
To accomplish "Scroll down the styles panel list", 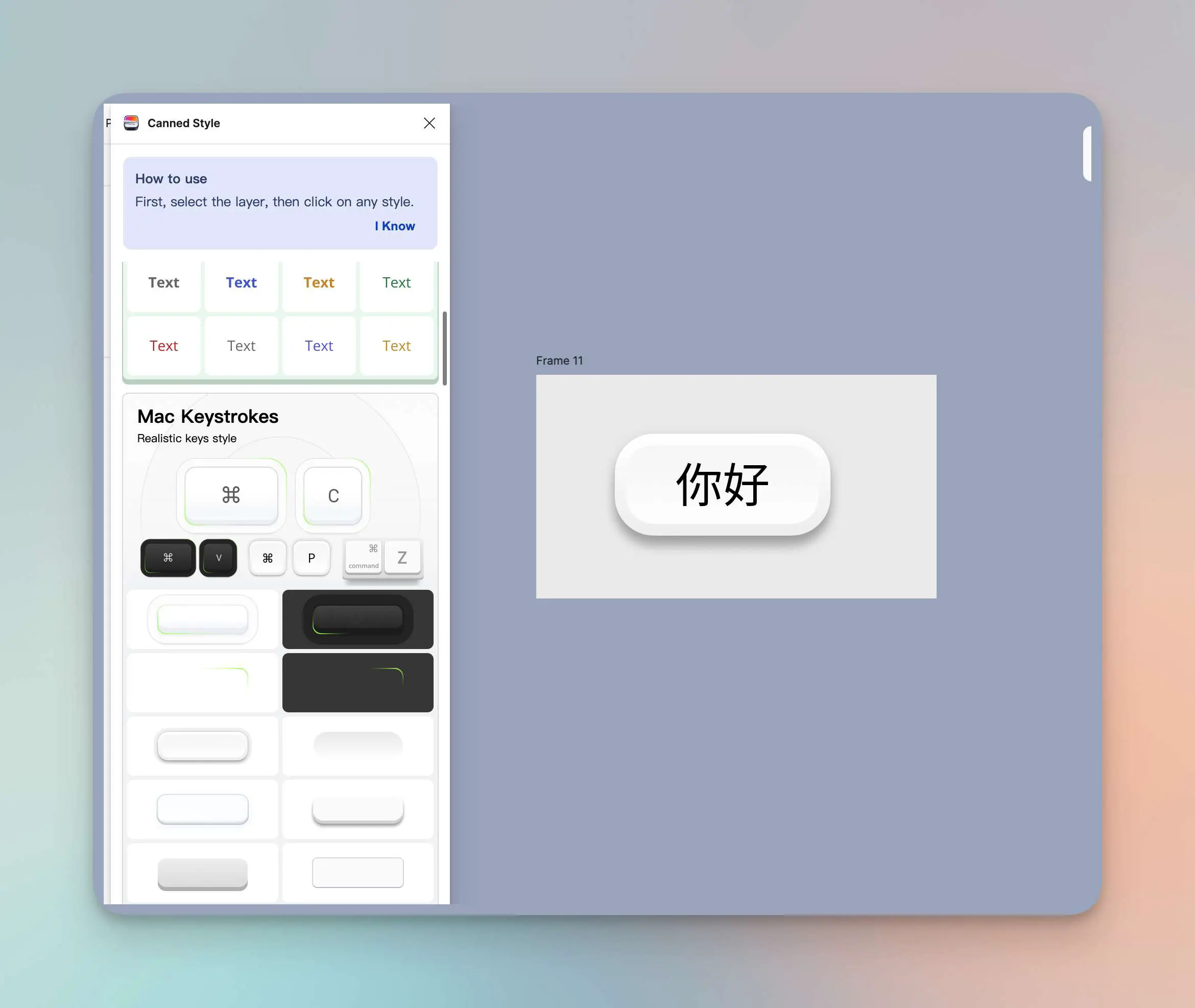I will pos(444,370).
